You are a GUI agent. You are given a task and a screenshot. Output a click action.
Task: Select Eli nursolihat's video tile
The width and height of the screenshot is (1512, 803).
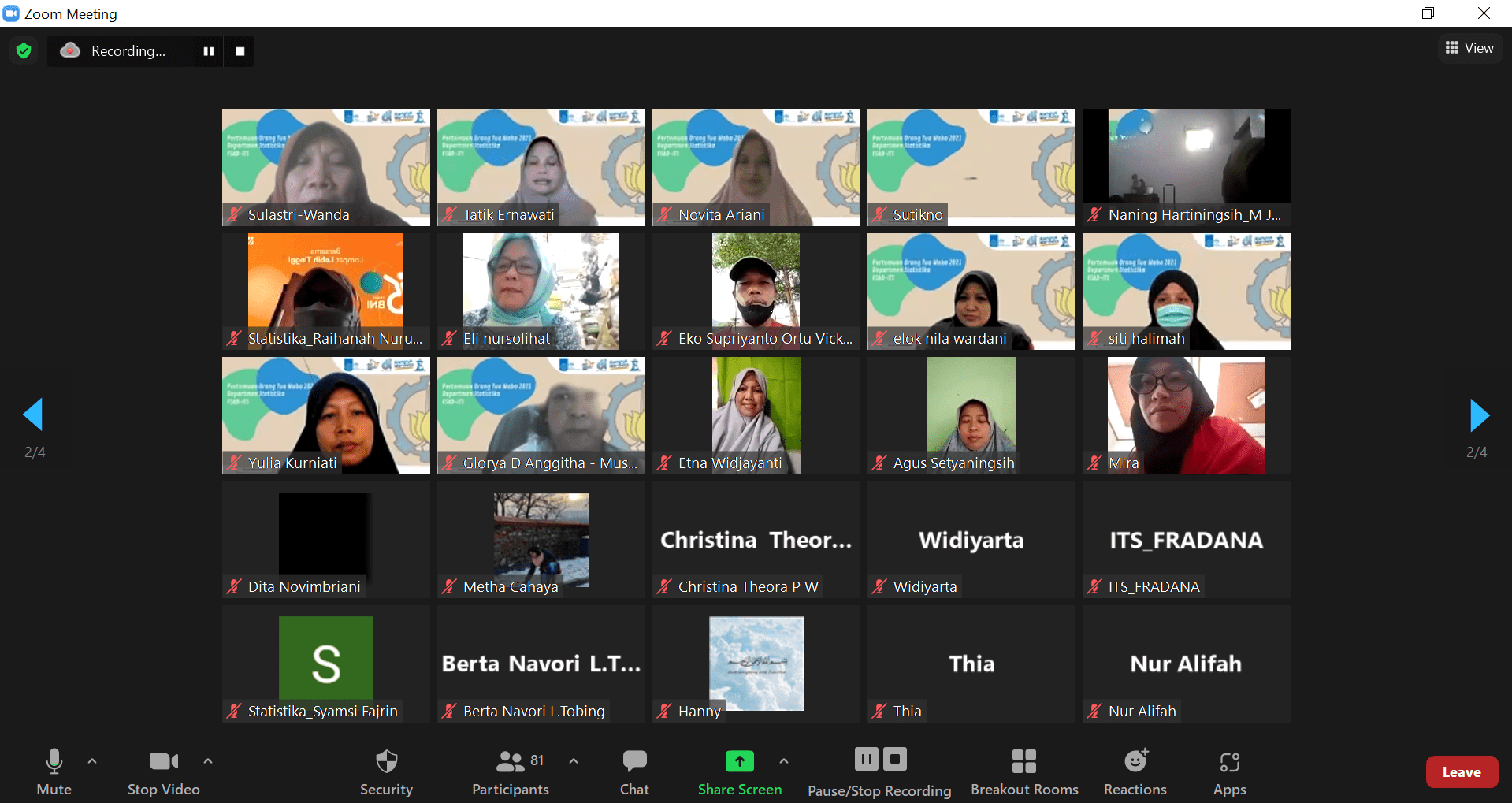click(541, 291)
